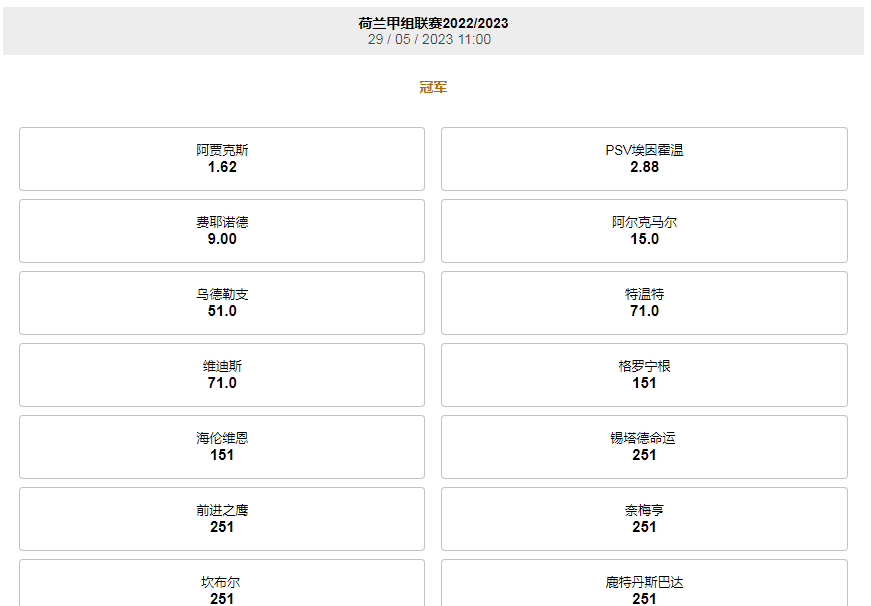Click the 荷兰甲组联赛2022/2023 header title
The width and height of the screenshot is (871, 606).
click(x=435, y=26)
